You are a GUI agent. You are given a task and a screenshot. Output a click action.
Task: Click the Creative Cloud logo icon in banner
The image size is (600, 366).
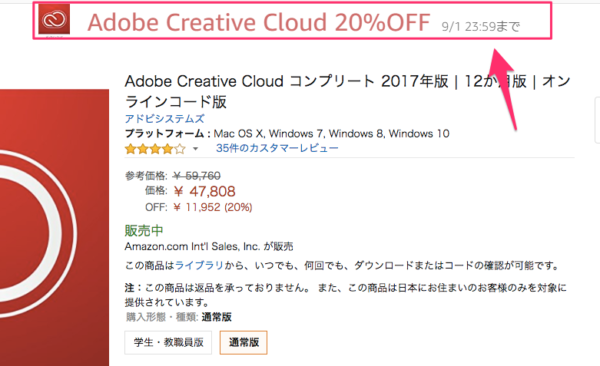tap(54, 20)
